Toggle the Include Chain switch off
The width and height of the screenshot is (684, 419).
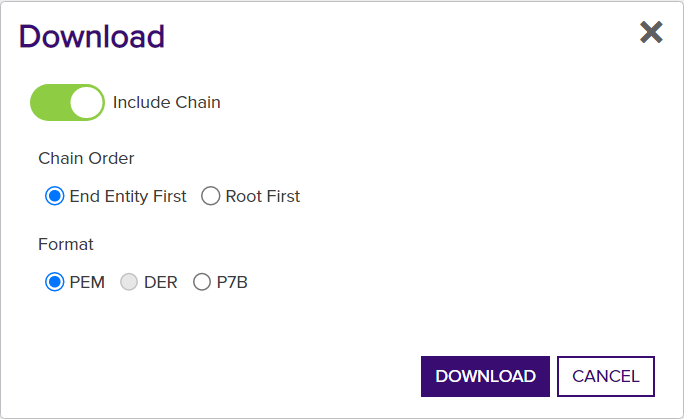tap(67, 102)
